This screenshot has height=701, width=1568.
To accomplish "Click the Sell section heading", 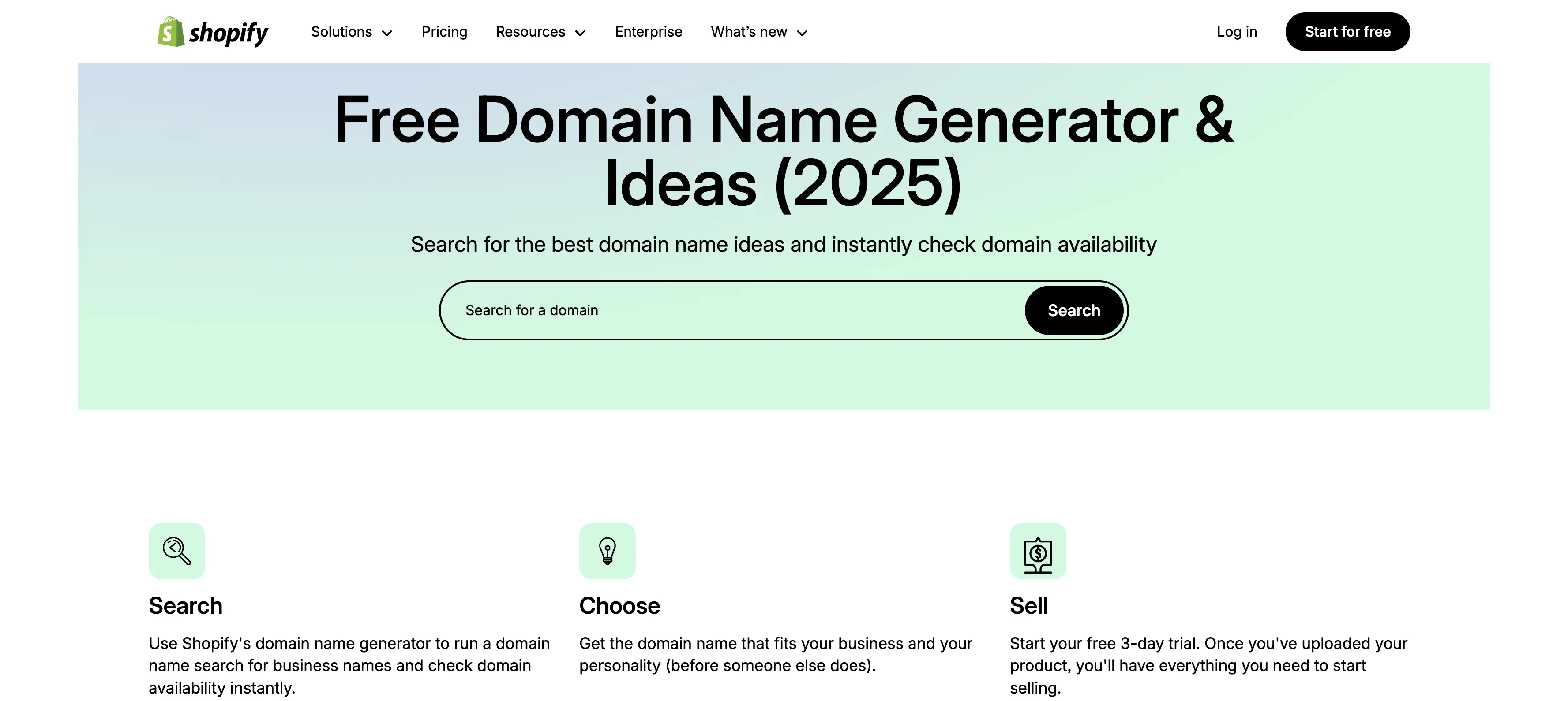I will (x=1029, y=605).
